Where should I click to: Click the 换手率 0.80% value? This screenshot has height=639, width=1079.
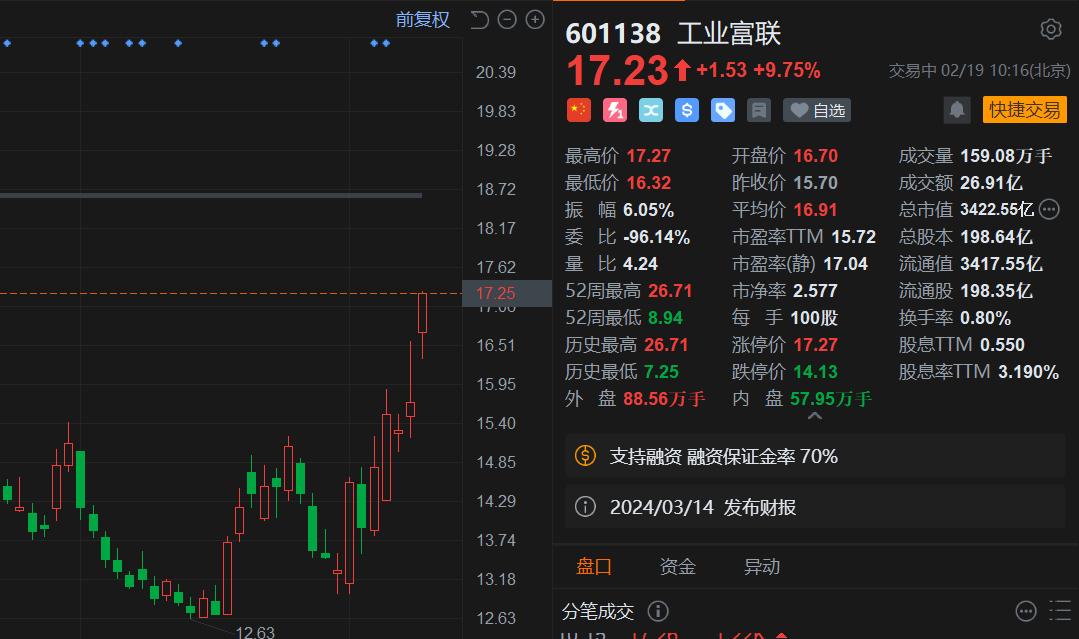tap(985, 318)
